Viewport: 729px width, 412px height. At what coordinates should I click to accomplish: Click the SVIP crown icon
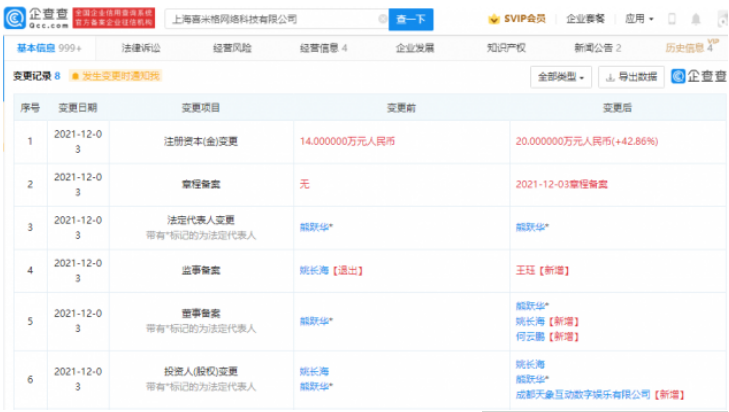pos(493,19)
